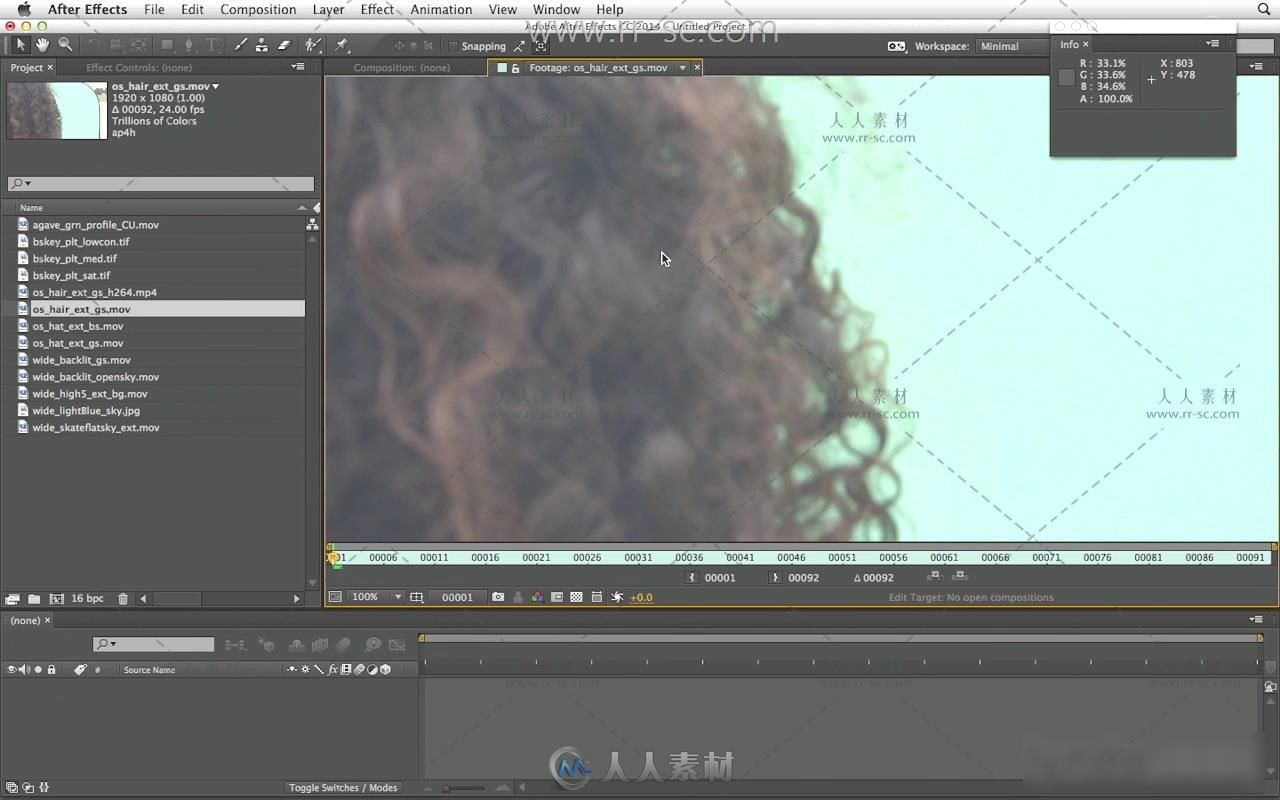The width and height of the screenshot is (1280, 800).
Task: Select the Roto Brush tool
Action: [313, 45]
